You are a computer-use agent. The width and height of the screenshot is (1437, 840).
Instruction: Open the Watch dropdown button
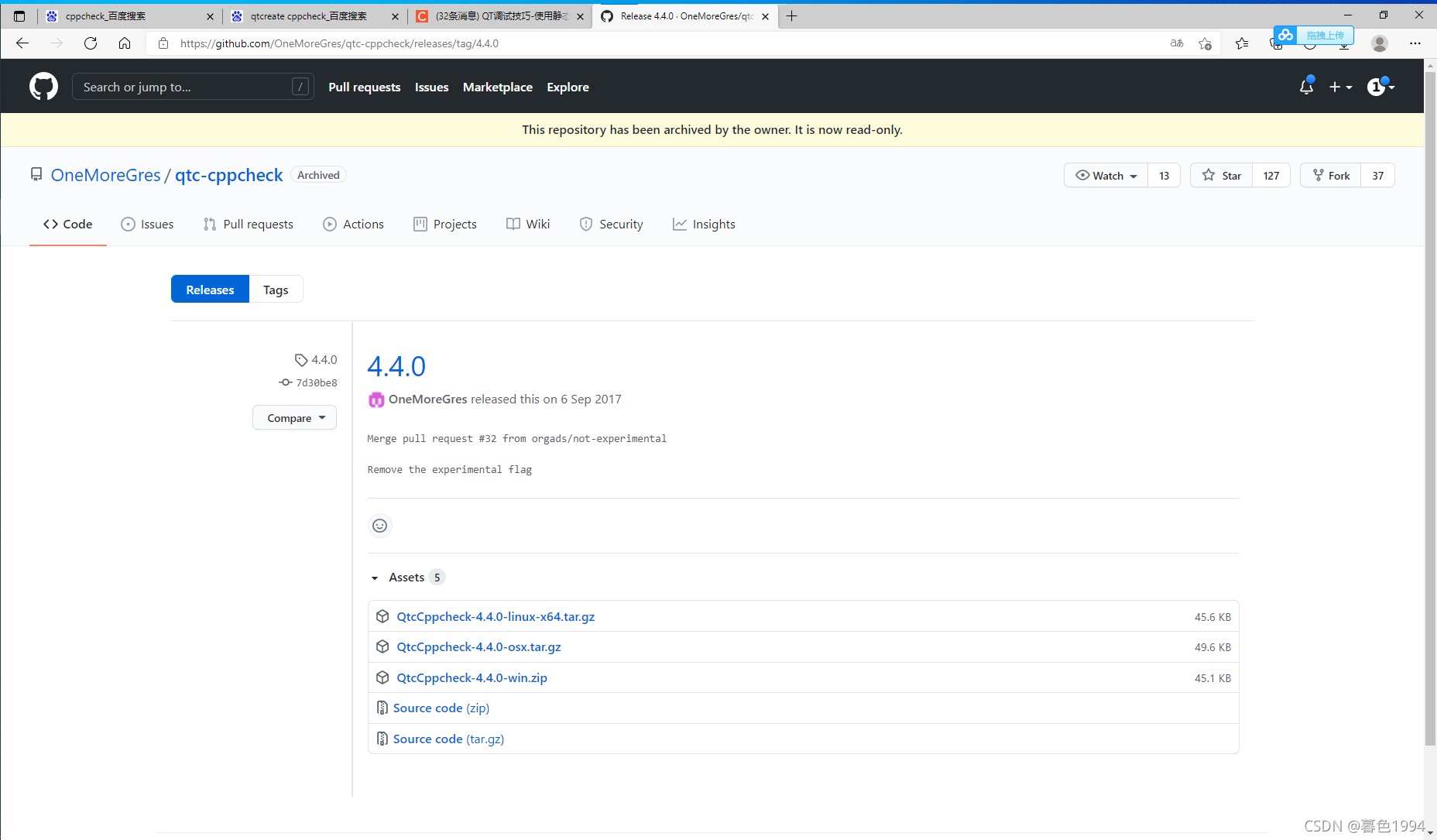[x=1106, y=176]
